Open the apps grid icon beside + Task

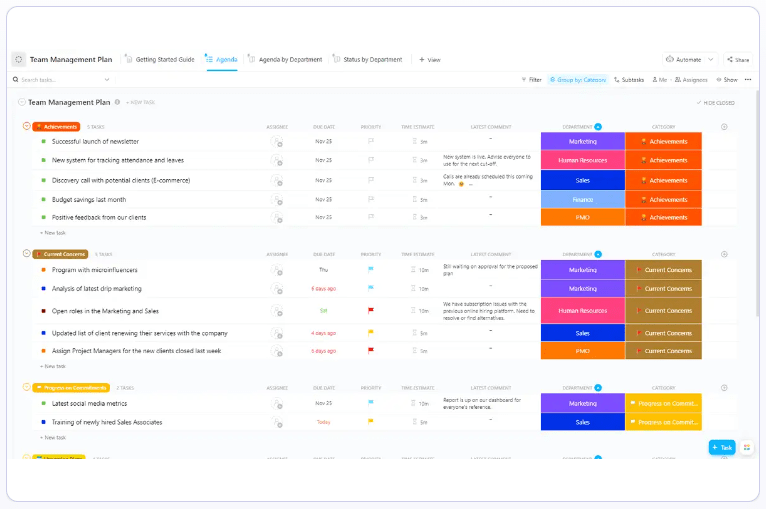coord(746,447)
